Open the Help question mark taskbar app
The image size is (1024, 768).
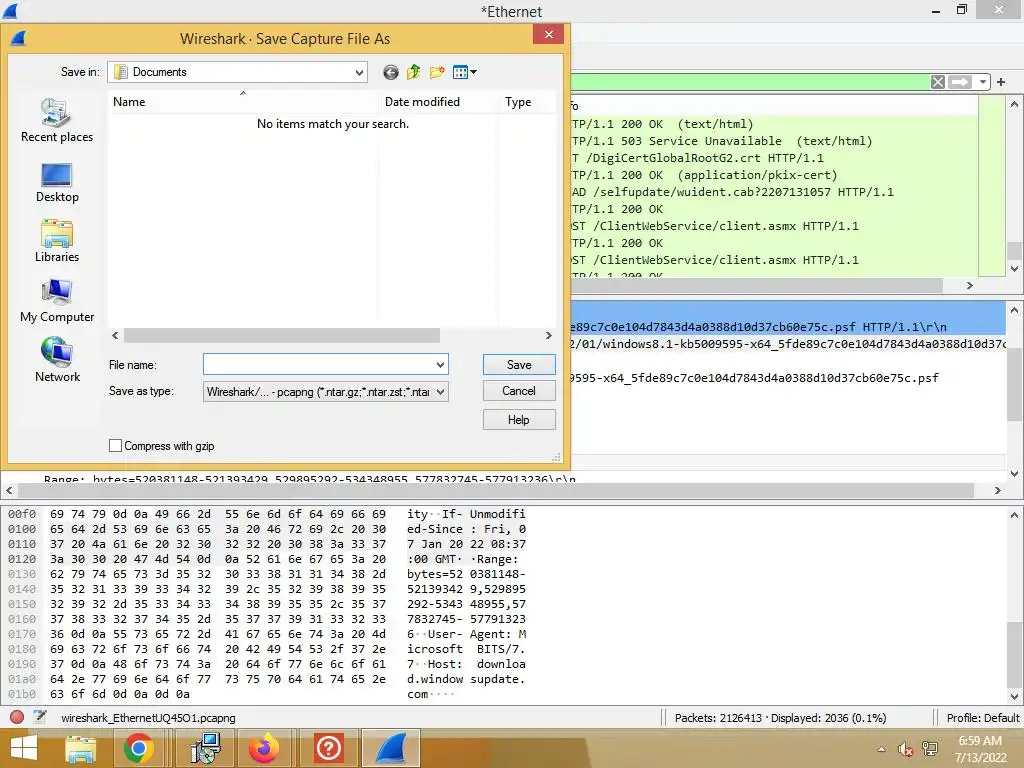[328, 748]
